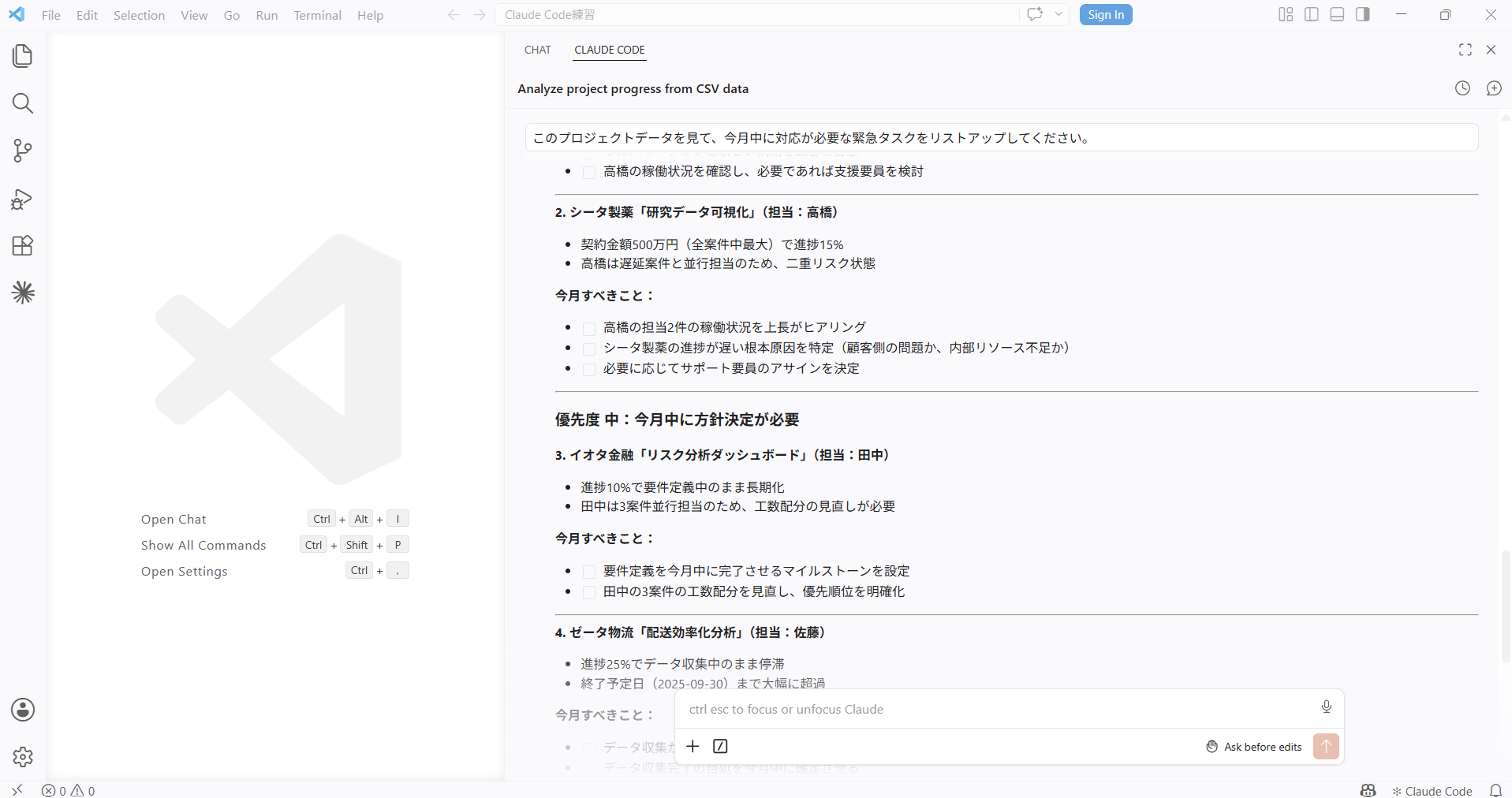Image resolution: width=1512 pixels, height=798 pixels.
Task: Click the slash command icon
Action: pyautogui.click(x=720, y=746)
